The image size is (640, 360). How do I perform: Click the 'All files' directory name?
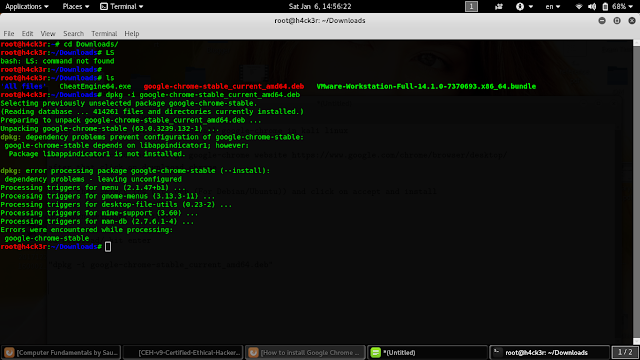click(23, 87)
